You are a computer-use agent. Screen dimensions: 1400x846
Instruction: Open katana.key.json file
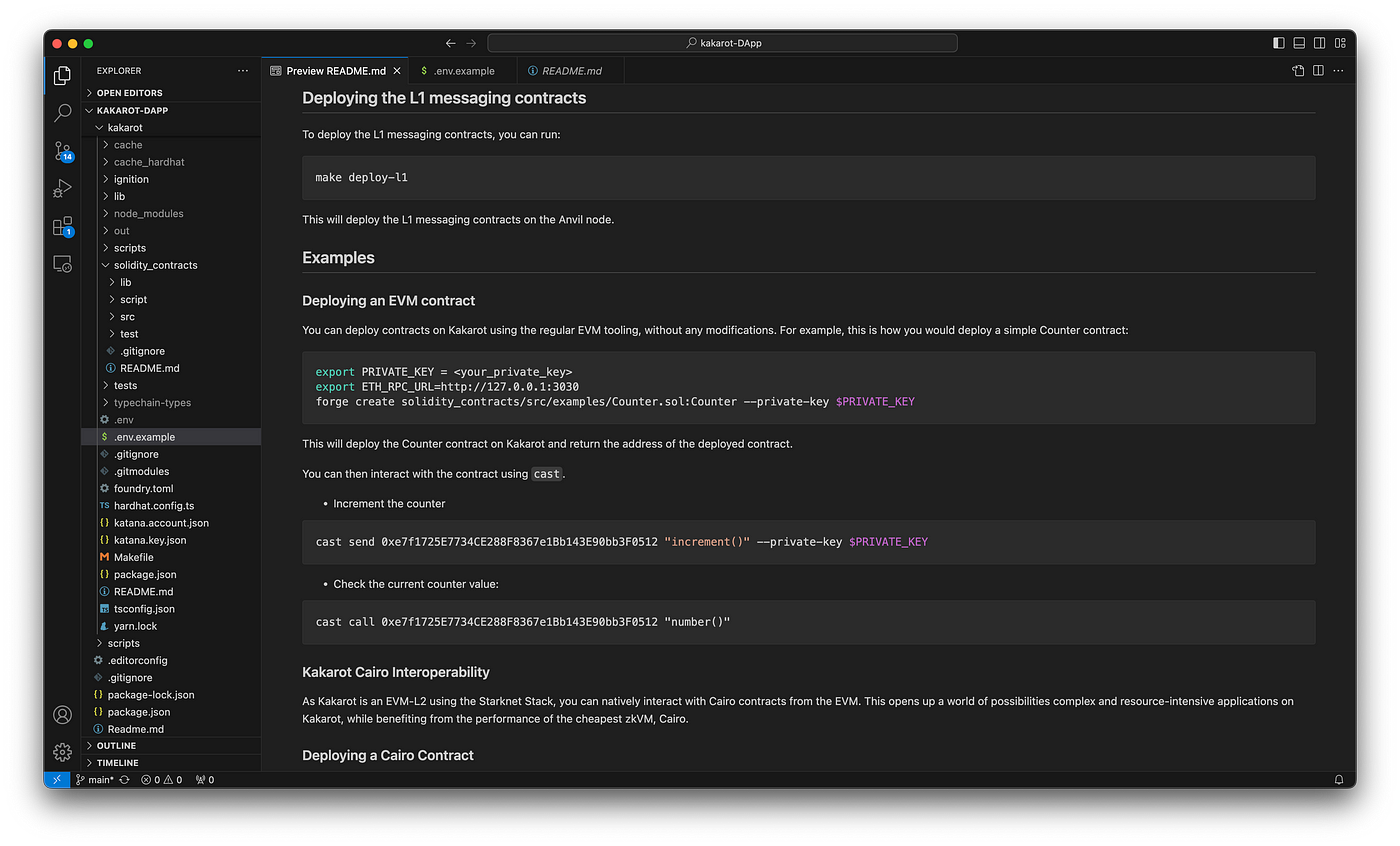171,540
